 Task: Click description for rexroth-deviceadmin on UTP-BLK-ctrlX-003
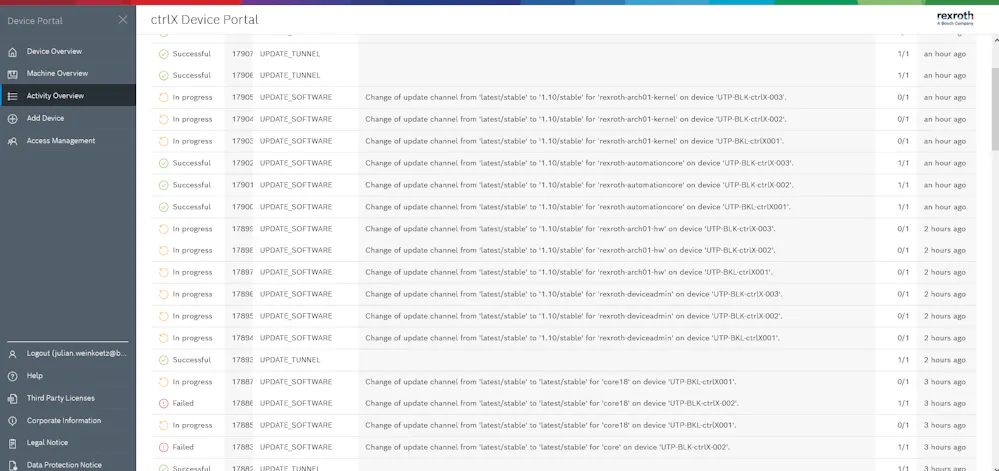coord(573,294)
